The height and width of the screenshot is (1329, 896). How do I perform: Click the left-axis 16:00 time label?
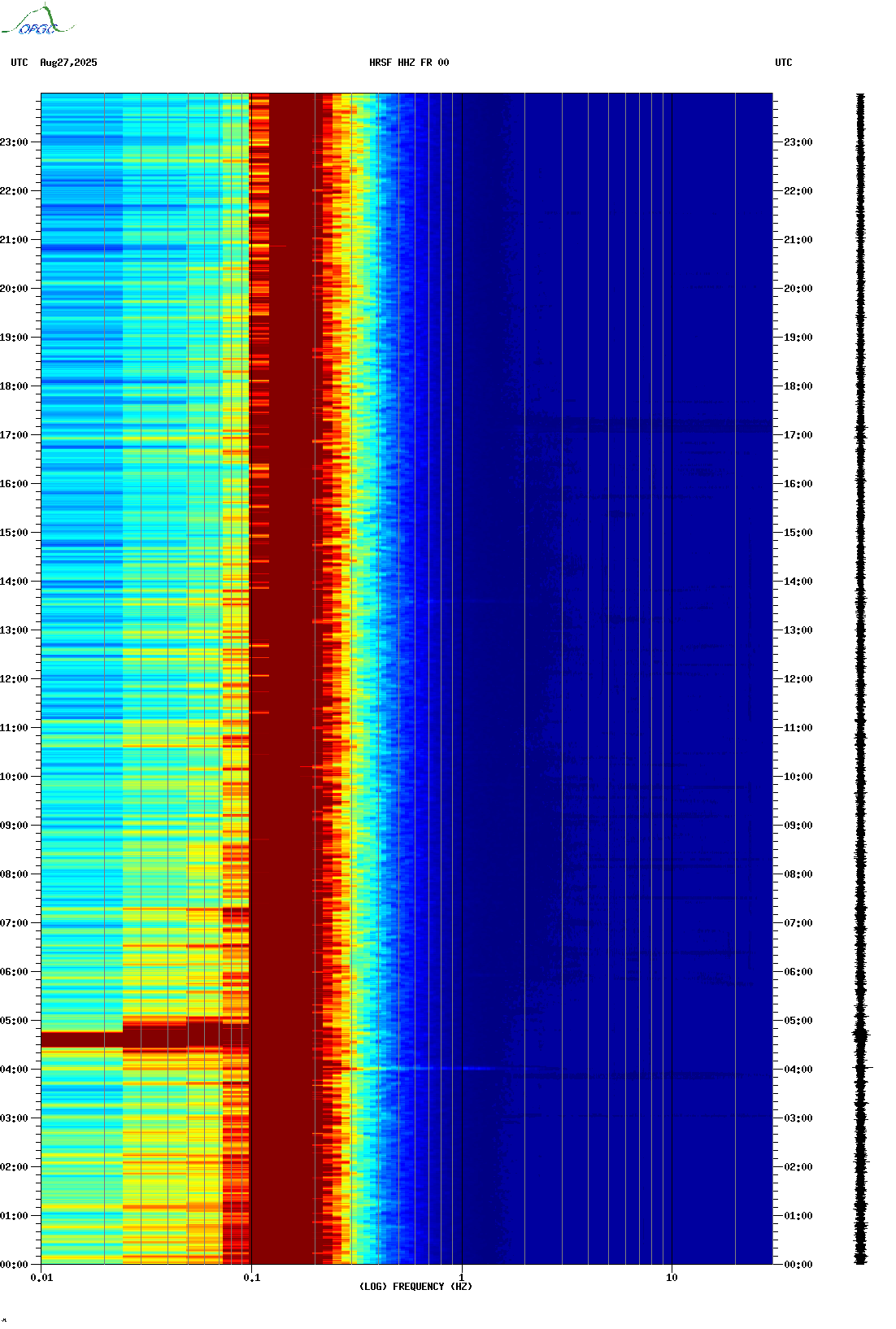[14, 484]
